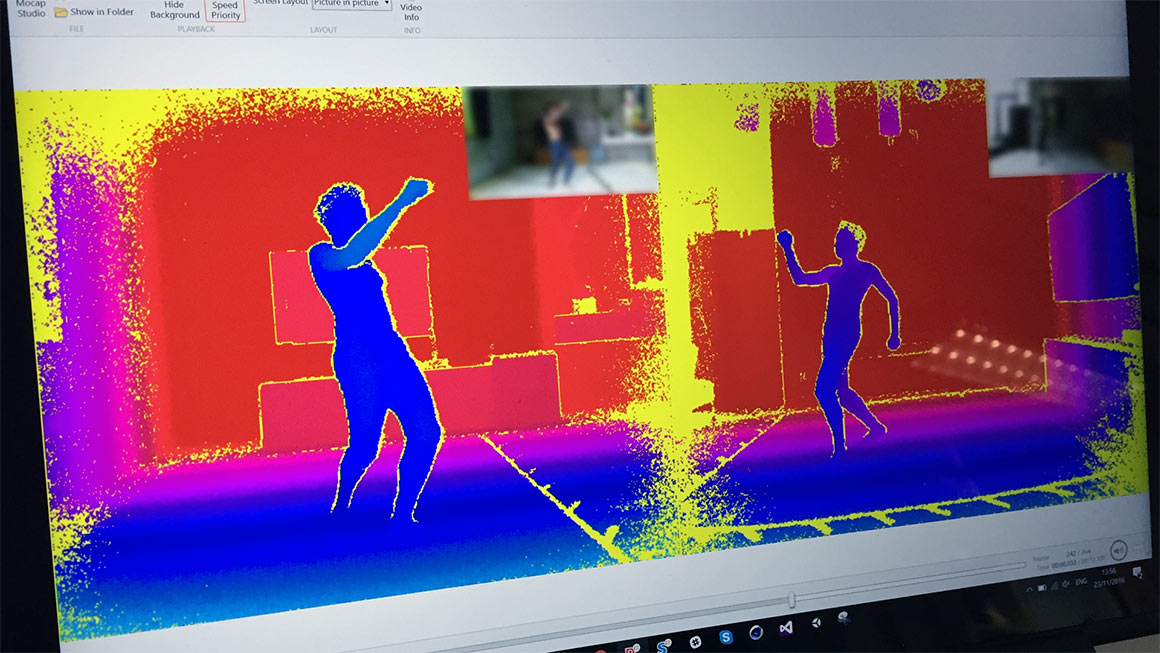
Task: Click the taskbar clock showing 23/11/2016
Action: (x=1108, y=578)
